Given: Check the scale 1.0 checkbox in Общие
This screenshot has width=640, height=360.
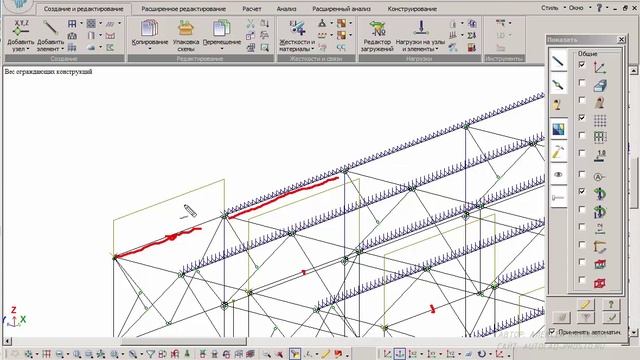Looking at the screenshot, I should [x=582, y=153].
